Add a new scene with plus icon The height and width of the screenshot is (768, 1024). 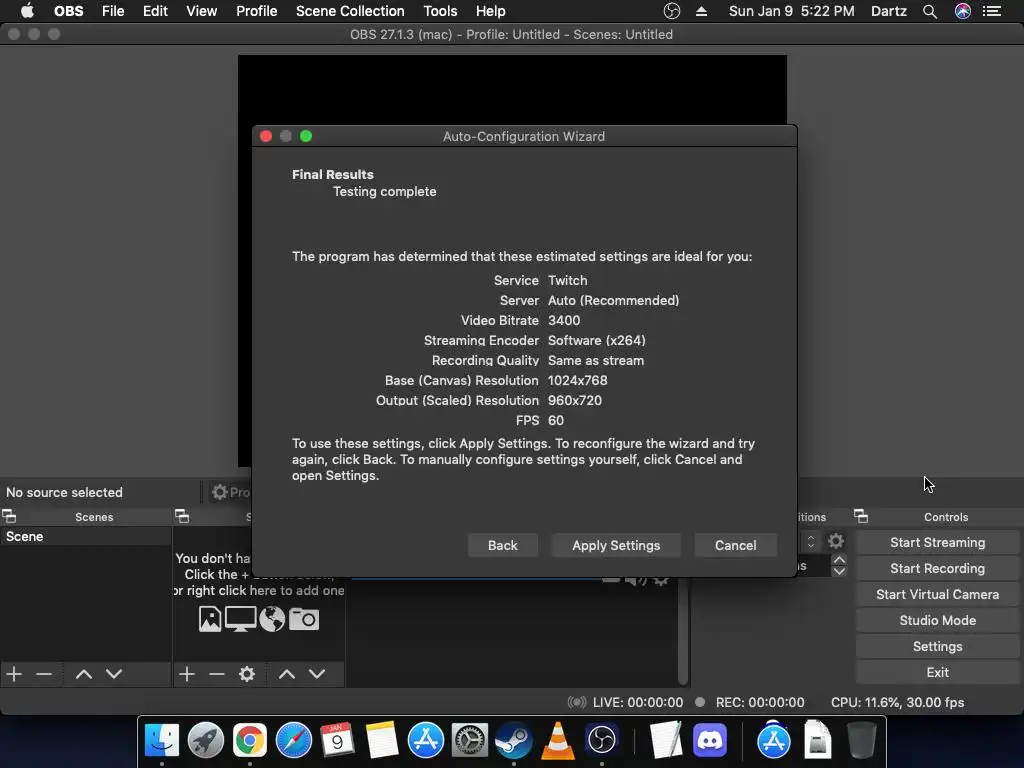tap(14, 674)
